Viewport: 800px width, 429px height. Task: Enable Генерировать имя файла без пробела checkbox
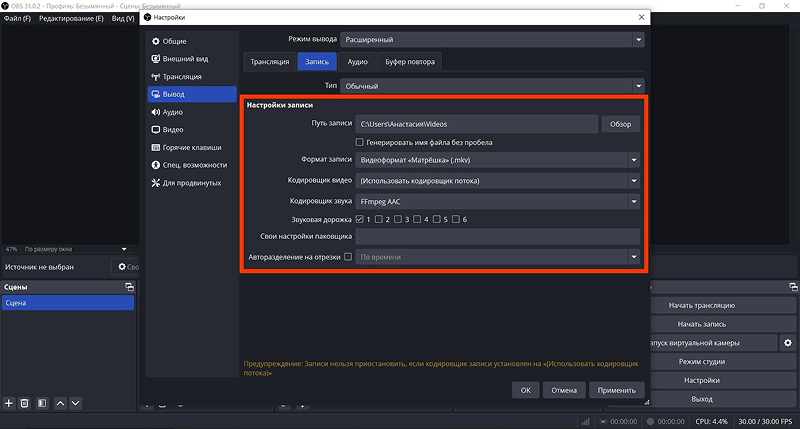(x=360, y=142)
